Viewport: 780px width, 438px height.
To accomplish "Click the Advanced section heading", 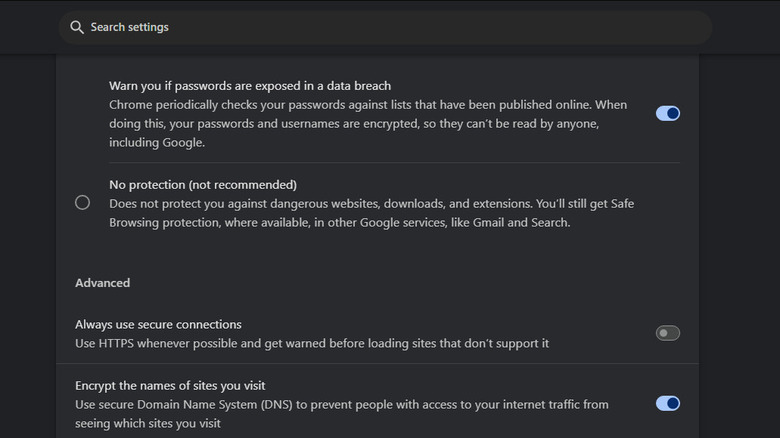I will tap(102, 283).
